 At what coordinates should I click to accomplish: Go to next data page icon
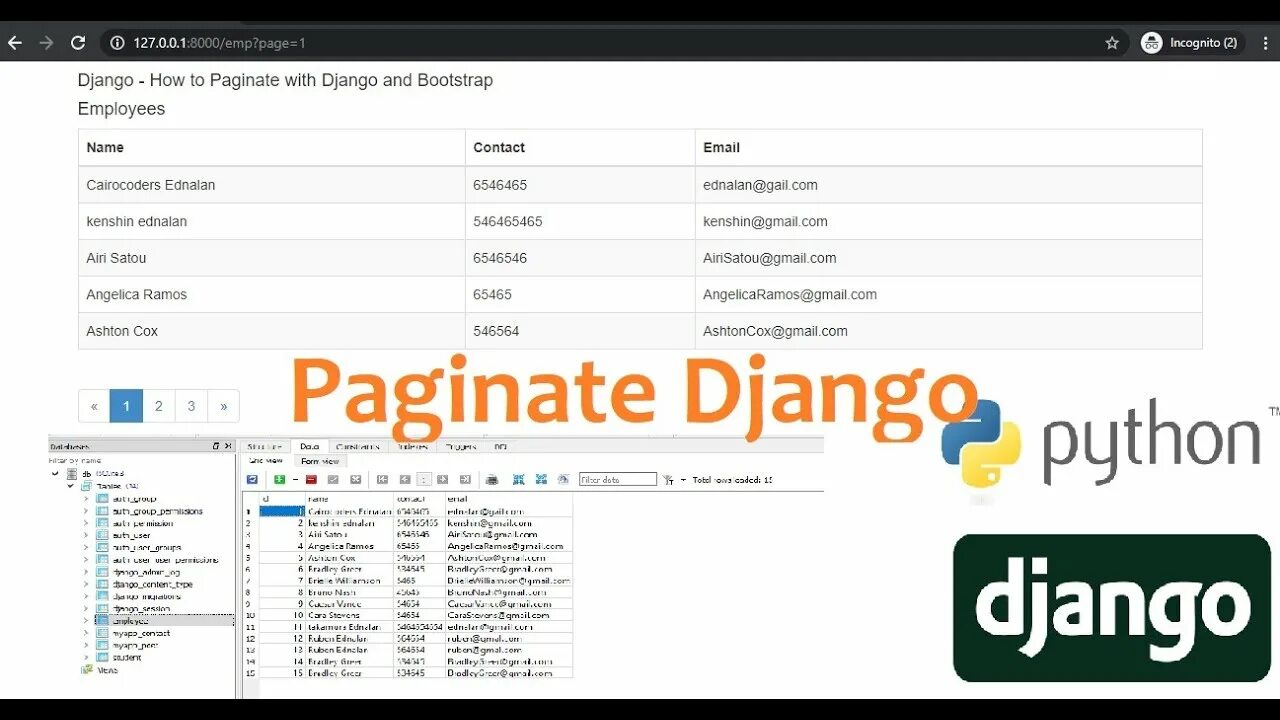tap(442, 479)
